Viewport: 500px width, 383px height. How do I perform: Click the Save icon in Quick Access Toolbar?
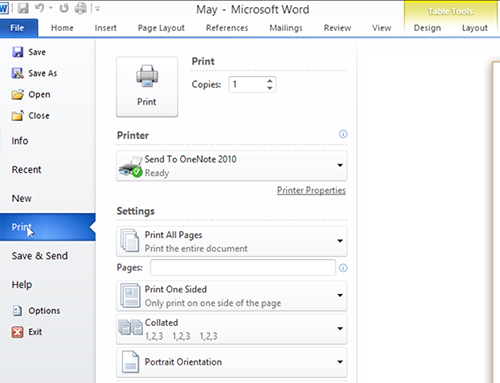(23, 8)
